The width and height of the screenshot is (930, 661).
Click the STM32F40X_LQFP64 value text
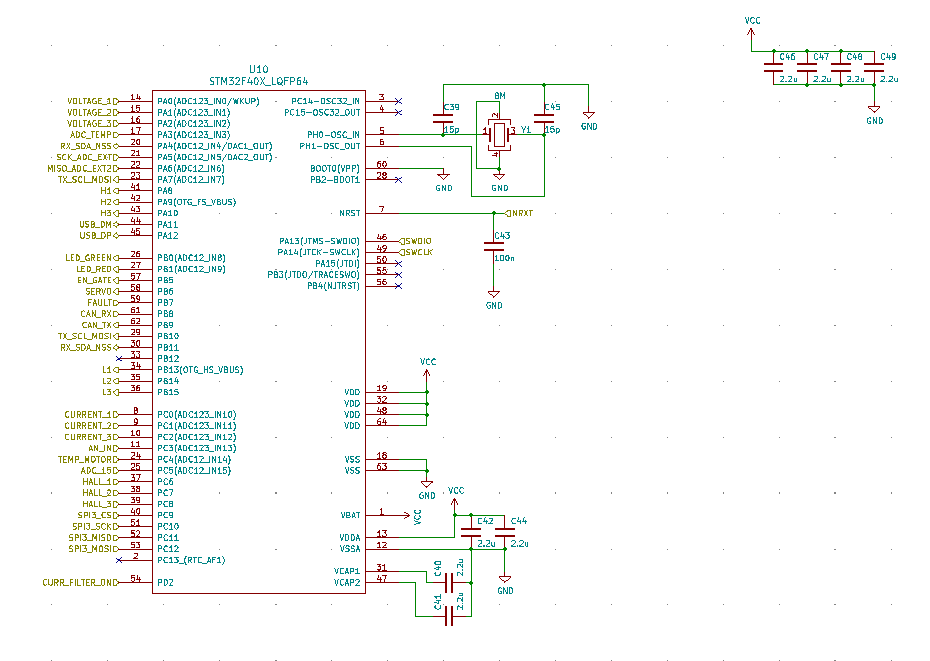point(259,81)
